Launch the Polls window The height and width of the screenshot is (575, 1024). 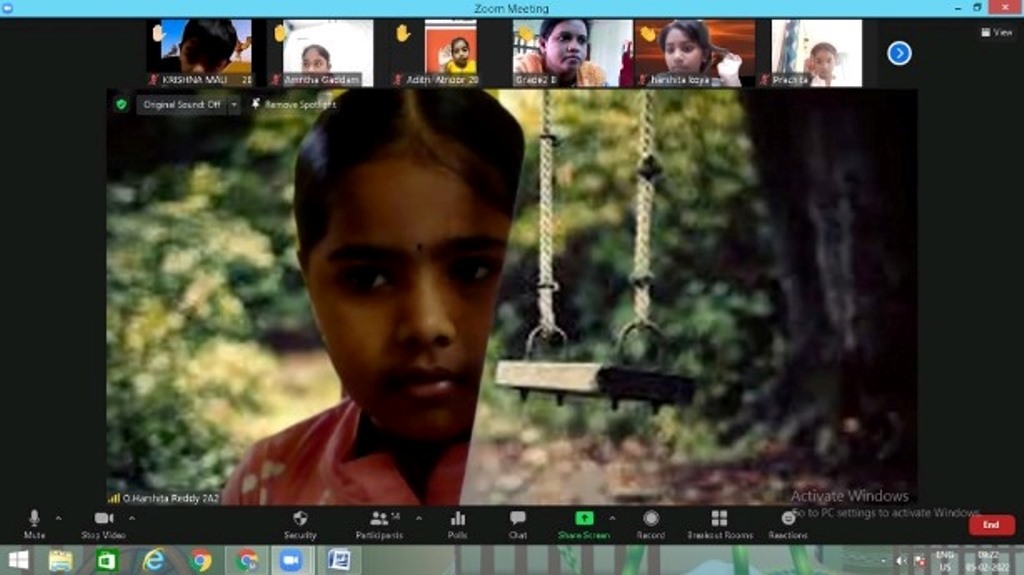(457, 524)
